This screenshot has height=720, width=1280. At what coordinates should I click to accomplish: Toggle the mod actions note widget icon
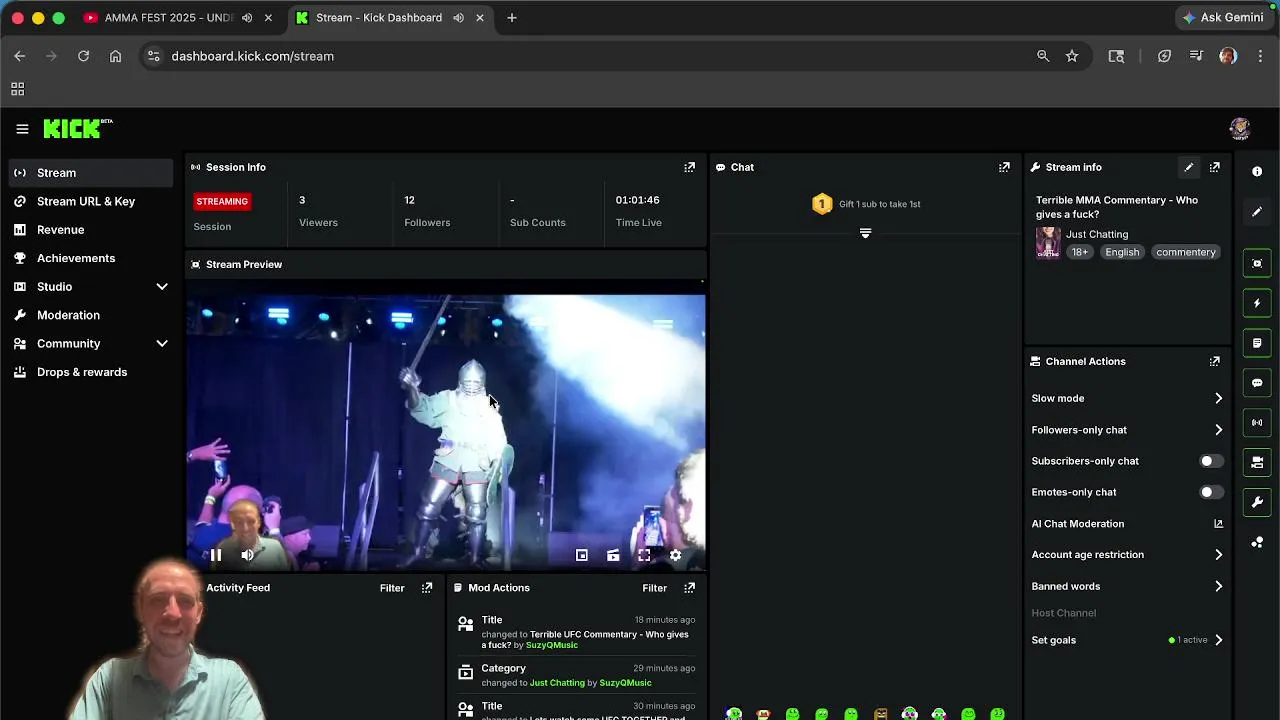tap(1257, 343)
